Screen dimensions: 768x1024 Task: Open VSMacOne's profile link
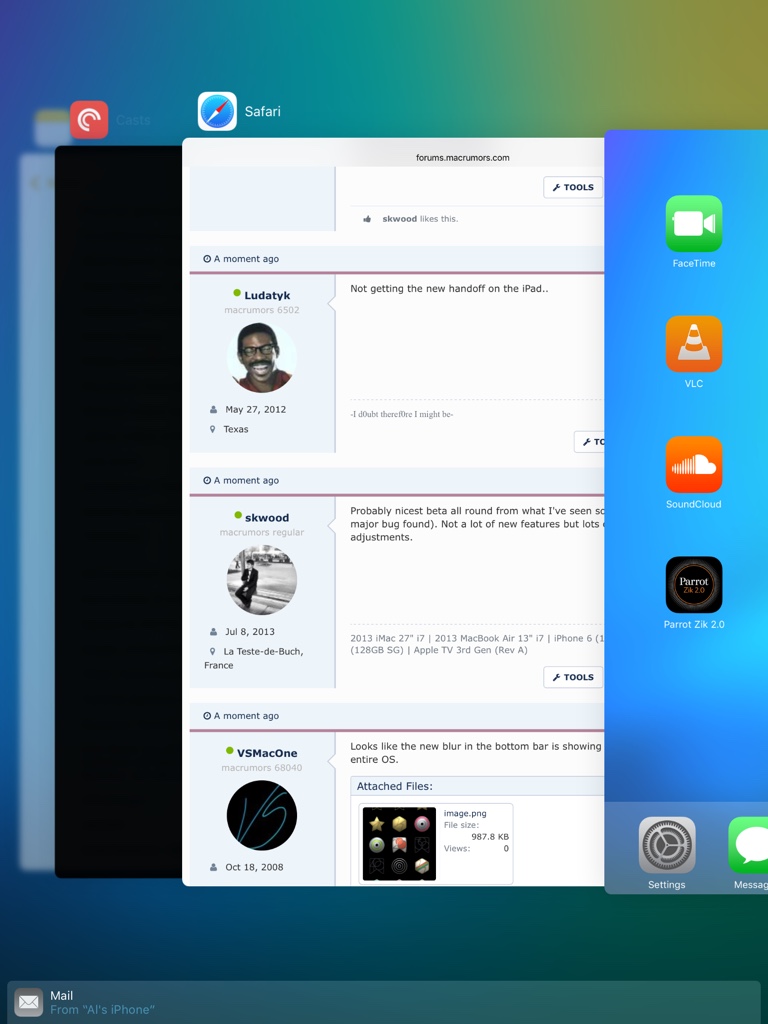click(x=266, y=753)
